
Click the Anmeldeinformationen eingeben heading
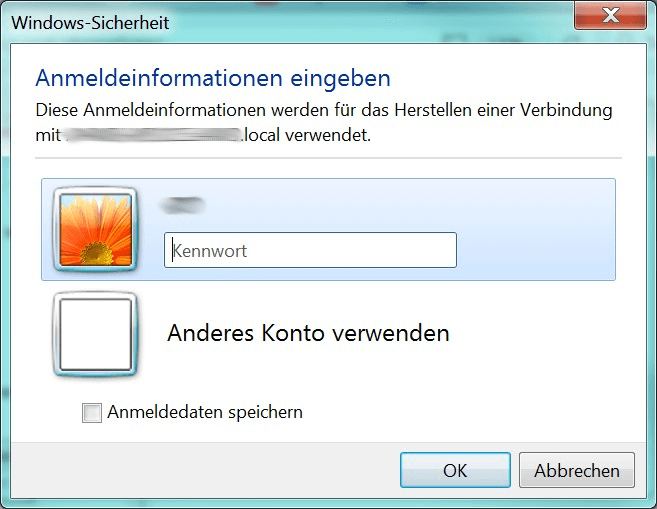[x=213, y=78]
